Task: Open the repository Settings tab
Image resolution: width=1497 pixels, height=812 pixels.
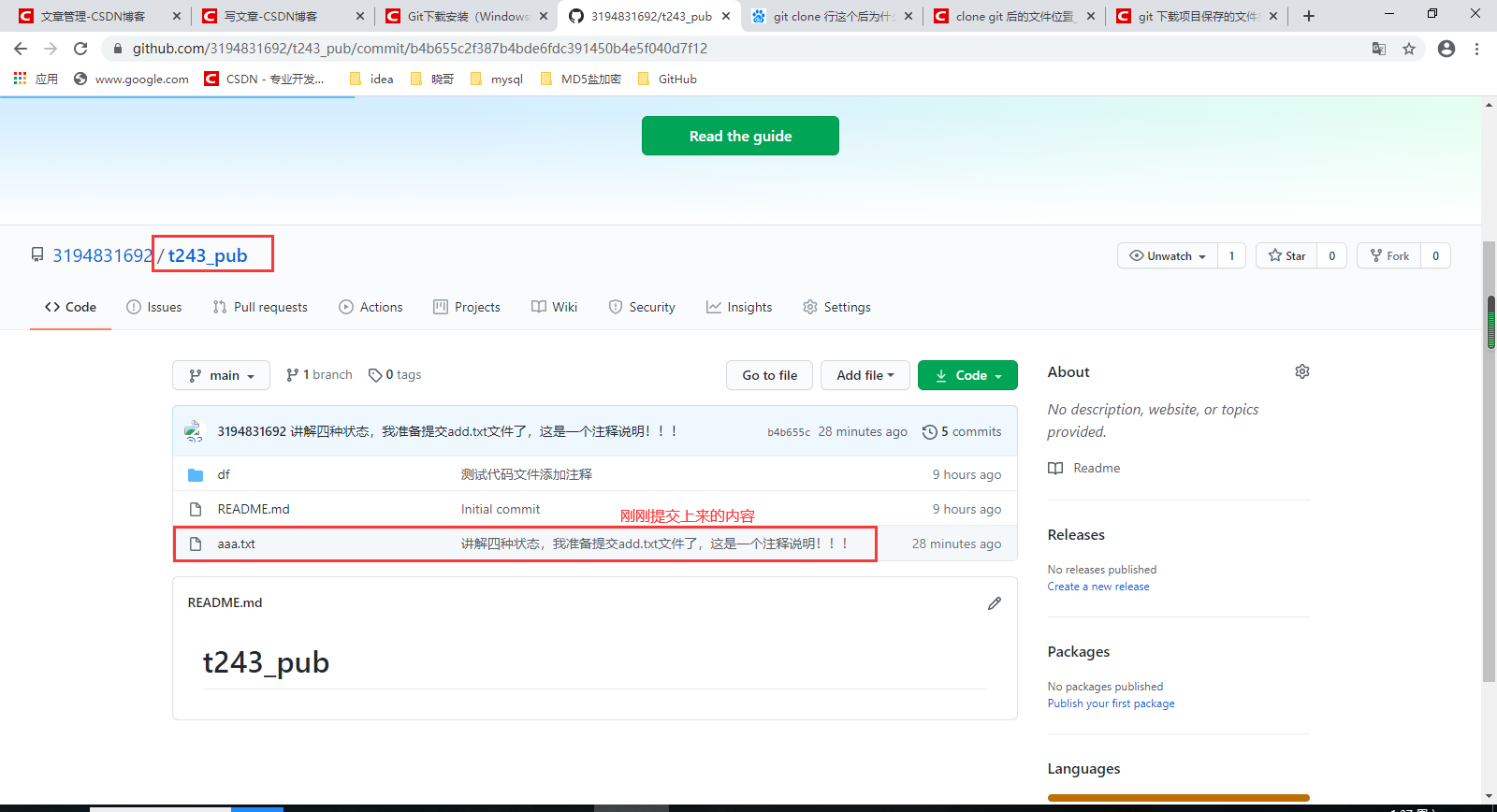Action: tap(836, 307)
